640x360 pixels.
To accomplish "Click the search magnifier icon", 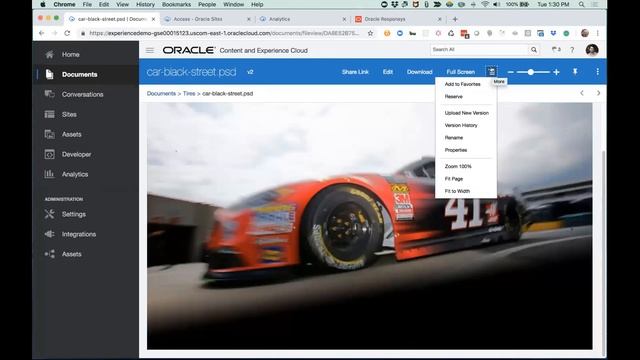I will (533, 50).
